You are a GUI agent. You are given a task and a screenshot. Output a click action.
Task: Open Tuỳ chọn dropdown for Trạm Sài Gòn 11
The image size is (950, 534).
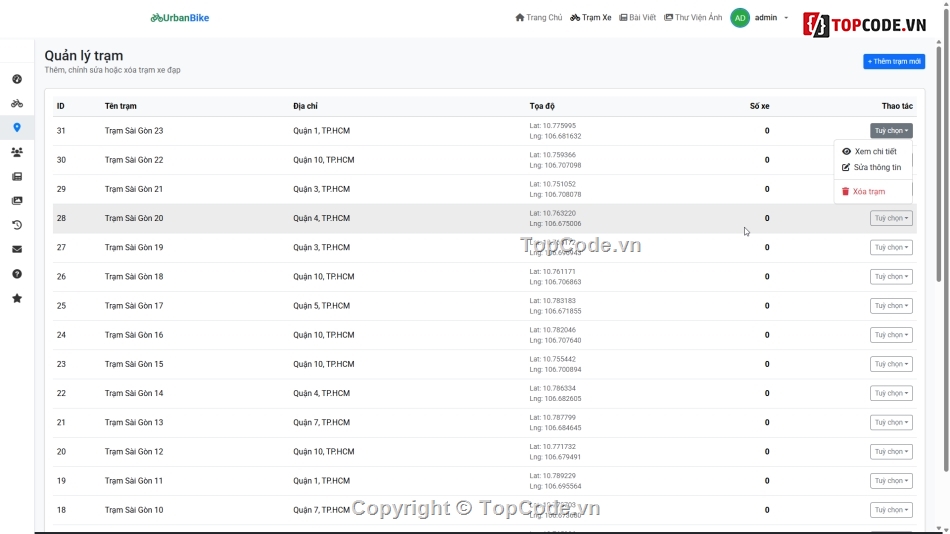(891, 481)
